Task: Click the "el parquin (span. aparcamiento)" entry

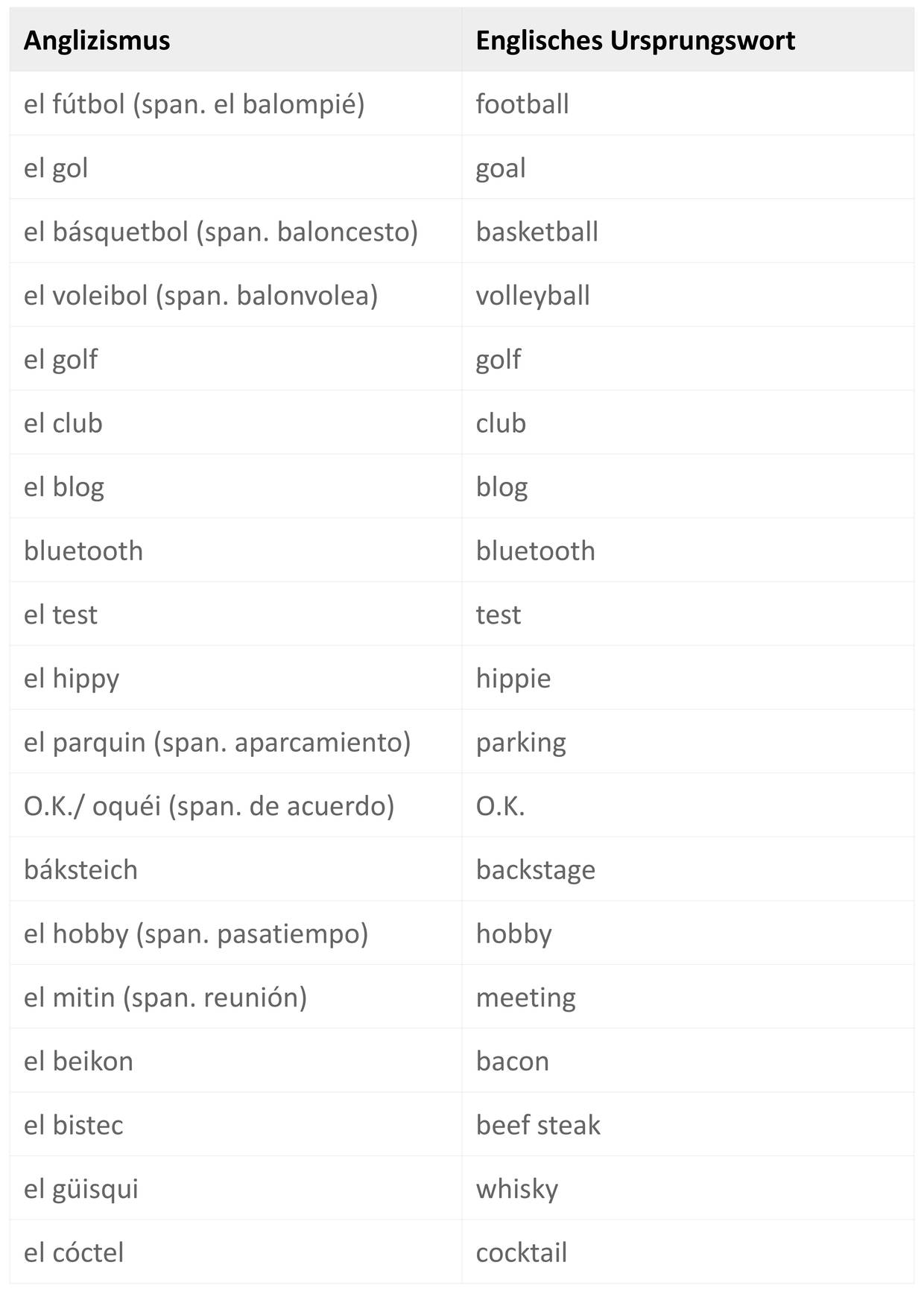Action: tap(217, 743)
